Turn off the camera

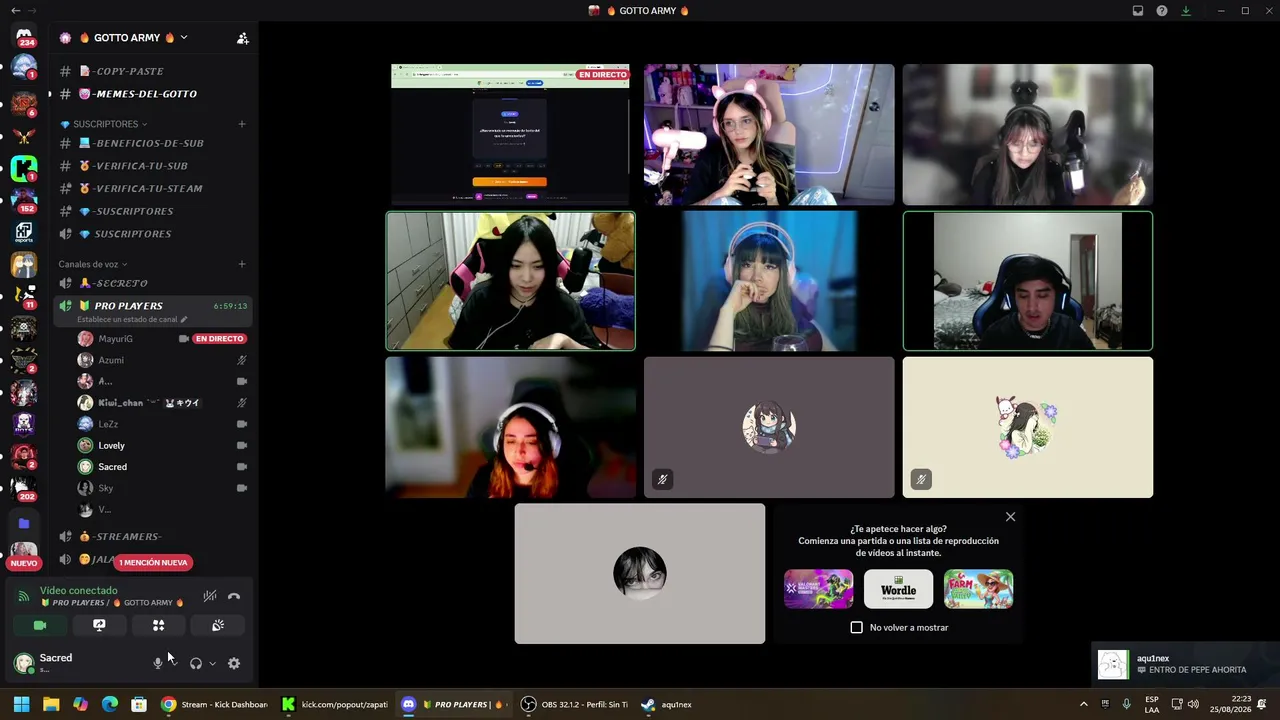point(40,625)
